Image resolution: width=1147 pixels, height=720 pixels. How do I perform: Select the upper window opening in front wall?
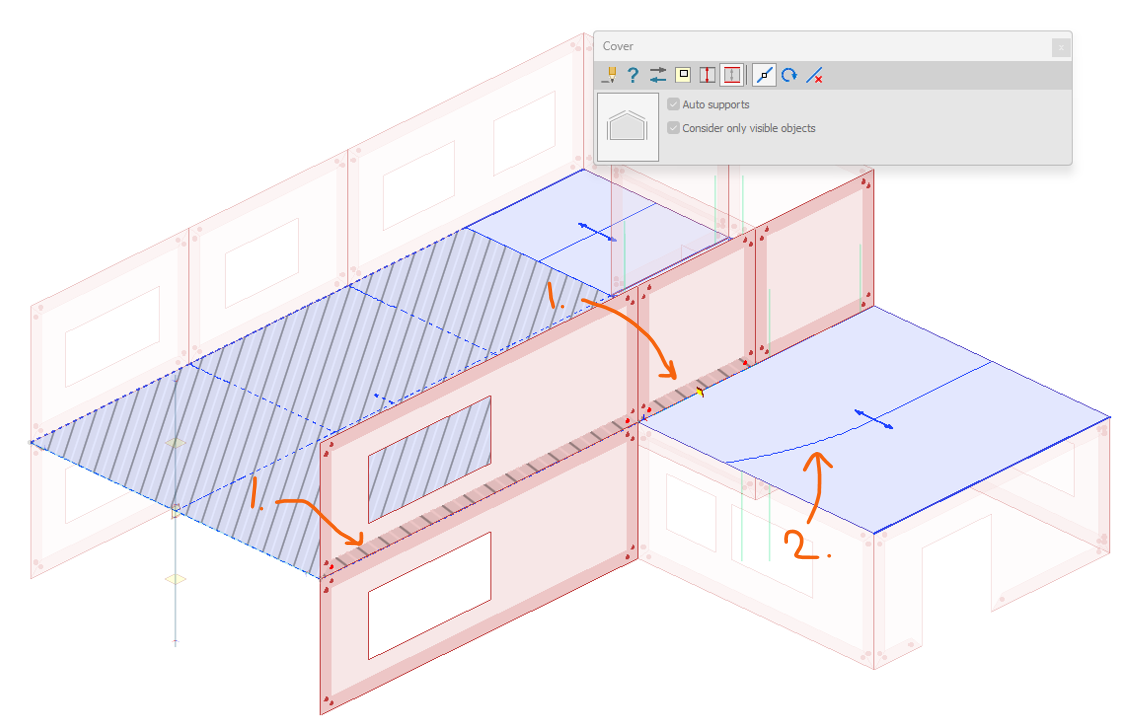click(429, 460)
